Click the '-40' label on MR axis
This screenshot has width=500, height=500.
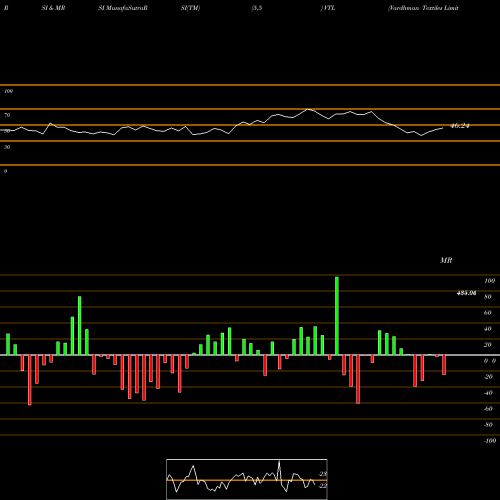[x=488, y=393]
